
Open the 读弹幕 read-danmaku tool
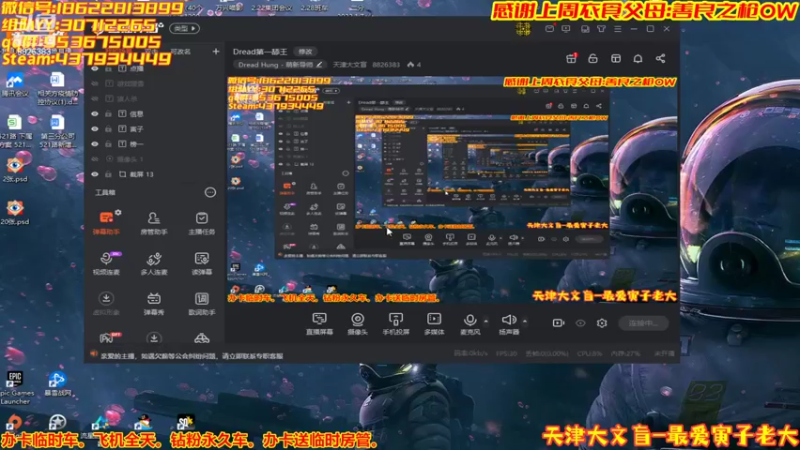click(202, 263)
